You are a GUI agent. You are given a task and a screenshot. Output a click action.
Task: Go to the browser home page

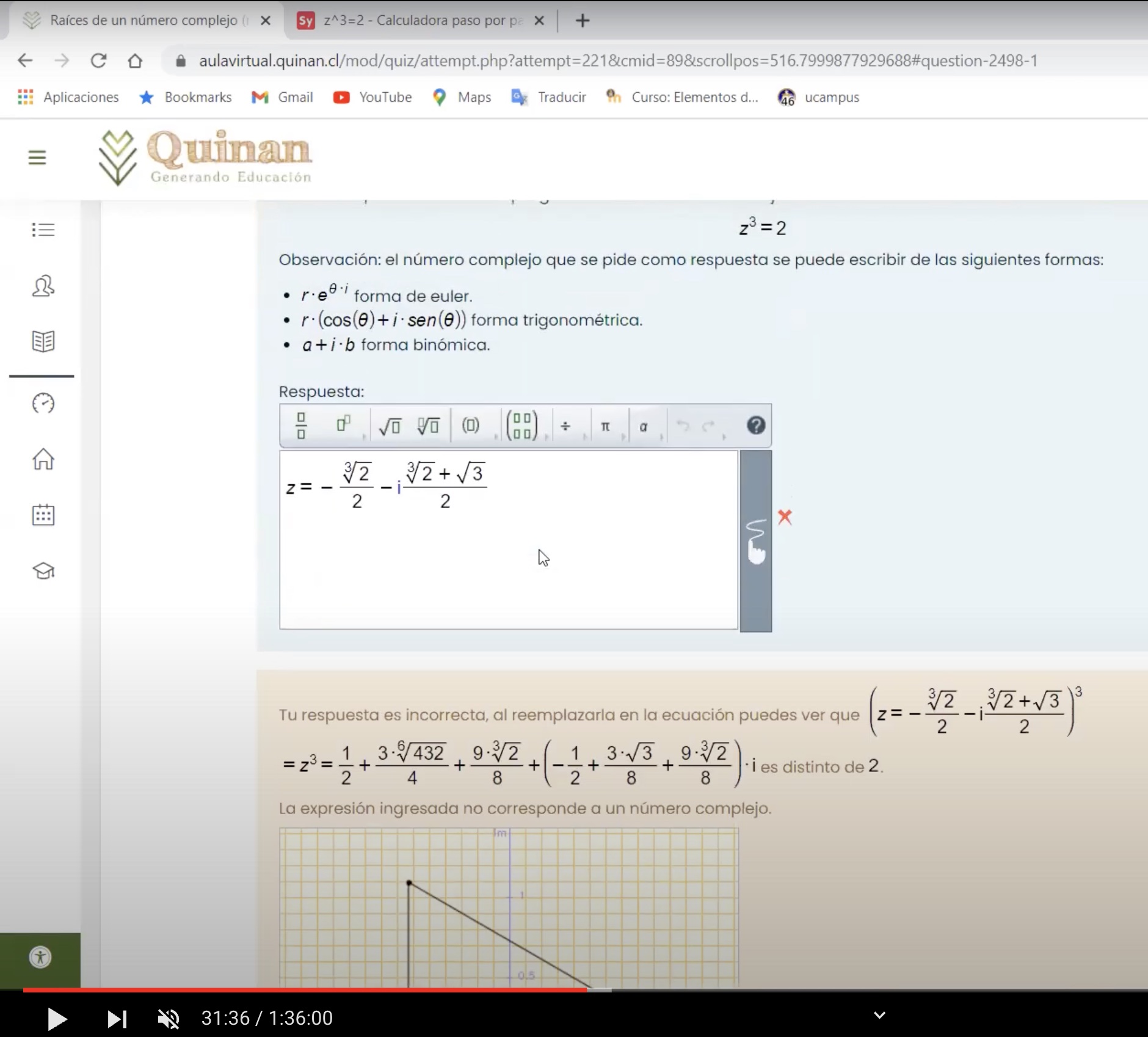pos(135,60)
